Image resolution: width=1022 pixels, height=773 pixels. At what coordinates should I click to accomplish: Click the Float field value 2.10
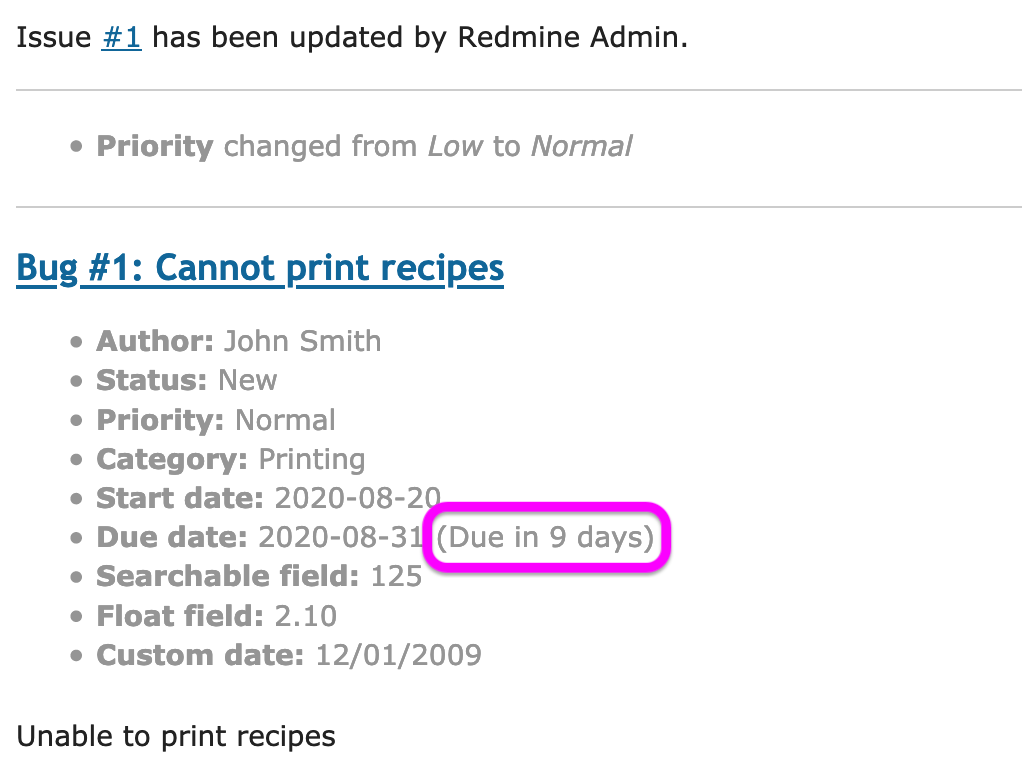pos(306,617)
